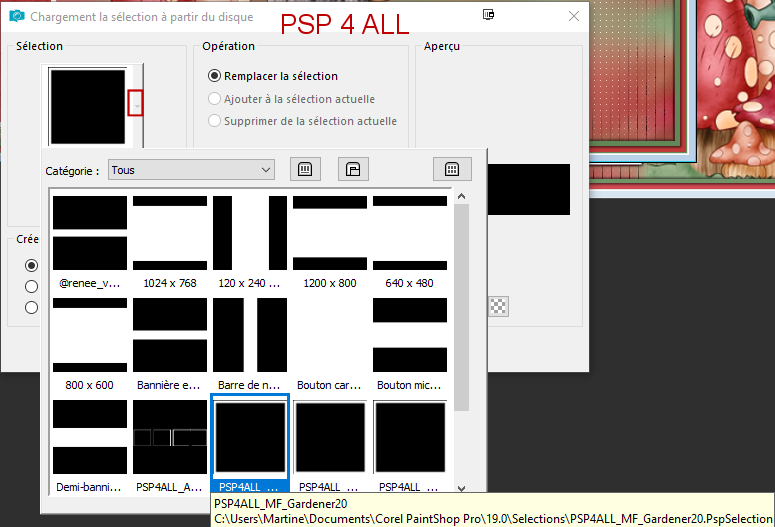
Task: Click the file locations icon button
Action: (352, 170)
